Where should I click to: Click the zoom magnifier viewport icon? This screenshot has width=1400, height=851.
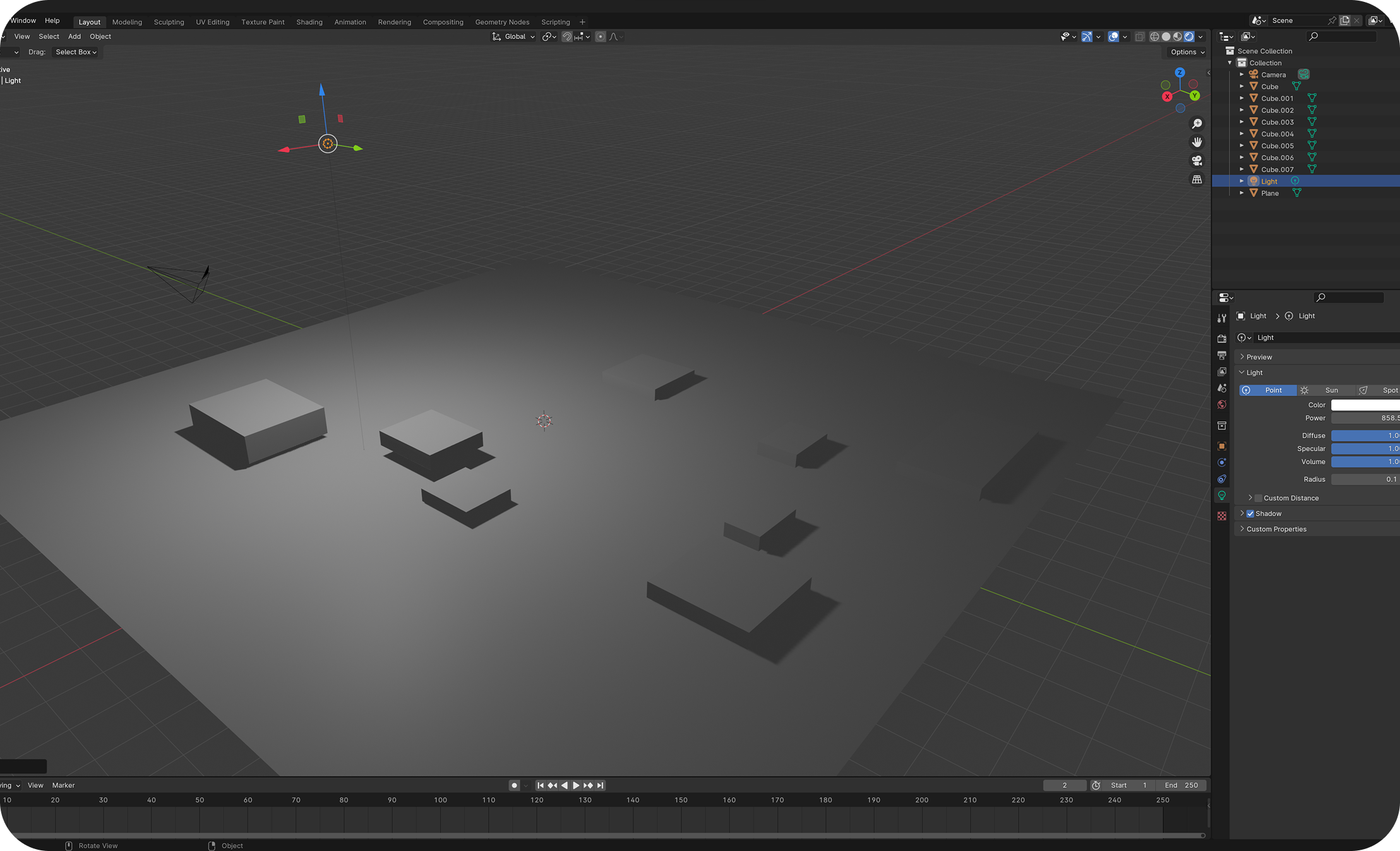[x=1197, y=124]
